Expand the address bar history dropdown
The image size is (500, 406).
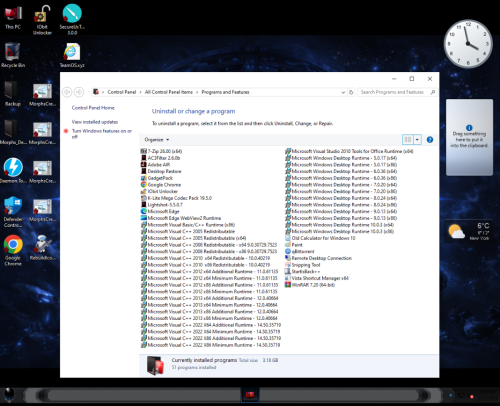tap(343, 92)
